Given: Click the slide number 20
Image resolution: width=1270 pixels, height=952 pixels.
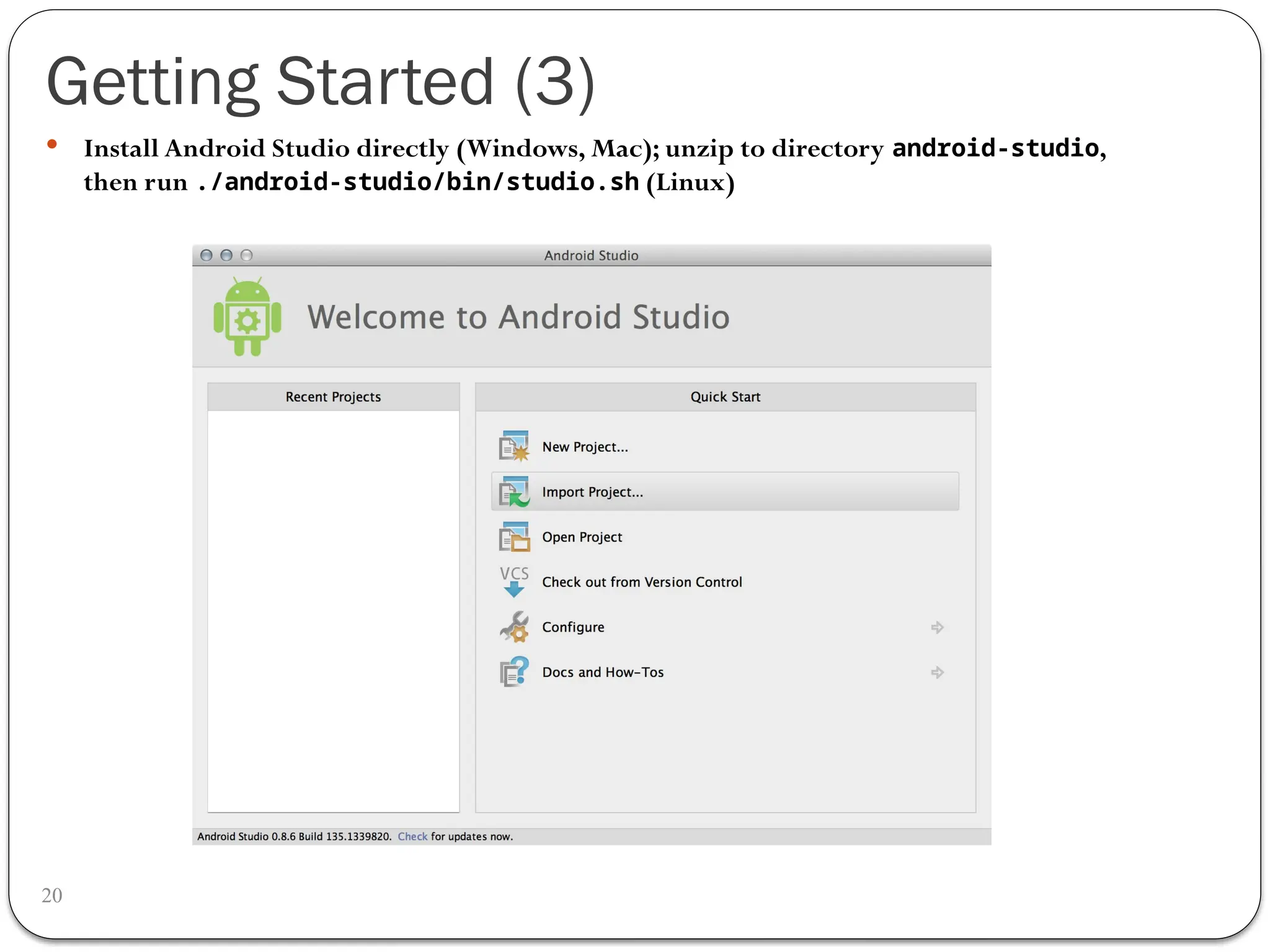Looking at the screenshot, I should coord(52,895).
